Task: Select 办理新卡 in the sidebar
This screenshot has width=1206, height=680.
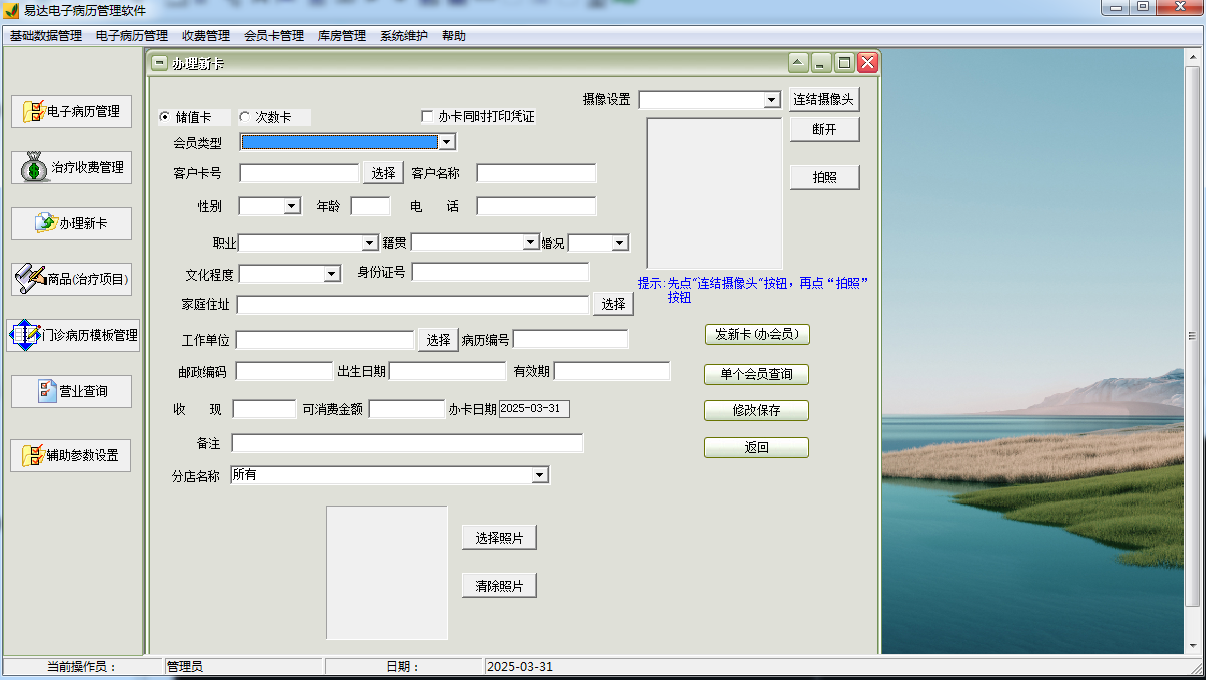Action: 71,223
